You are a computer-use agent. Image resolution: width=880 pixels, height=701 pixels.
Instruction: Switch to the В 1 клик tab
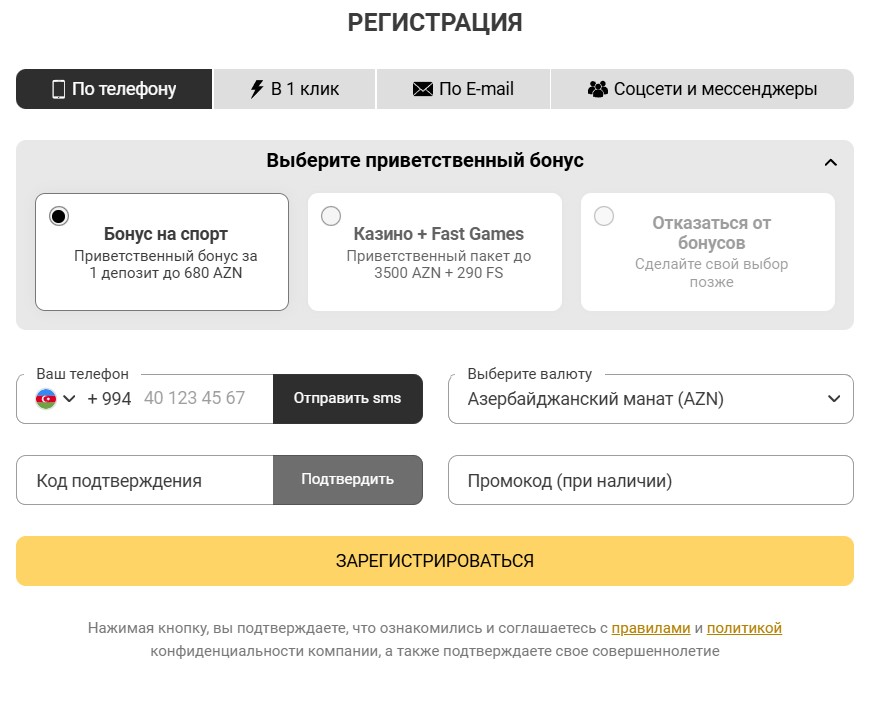(294, 88)
